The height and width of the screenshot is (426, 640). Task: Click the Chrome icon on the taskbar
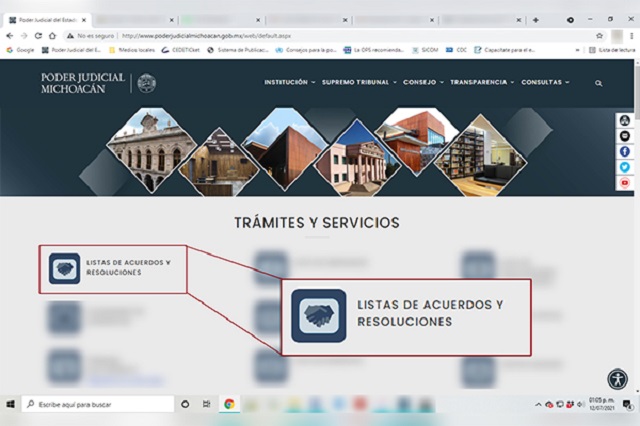pyautogui.click(x=229, y=404)
